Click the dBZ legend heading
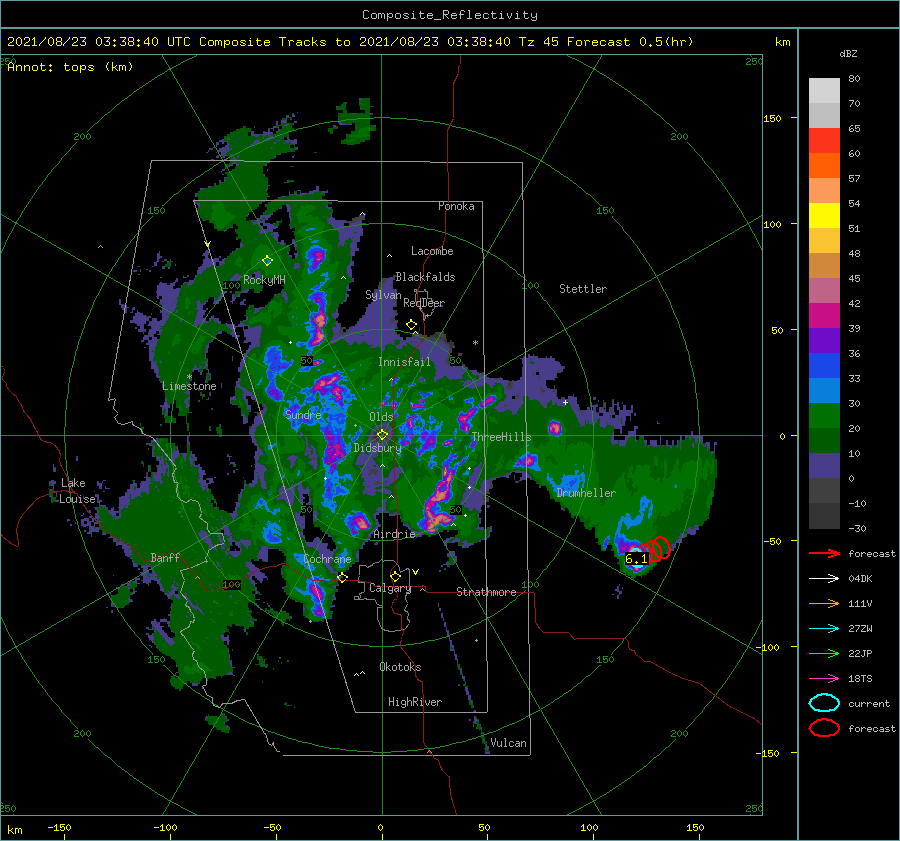This screenshot has height=841, width=900. (848, 53)
